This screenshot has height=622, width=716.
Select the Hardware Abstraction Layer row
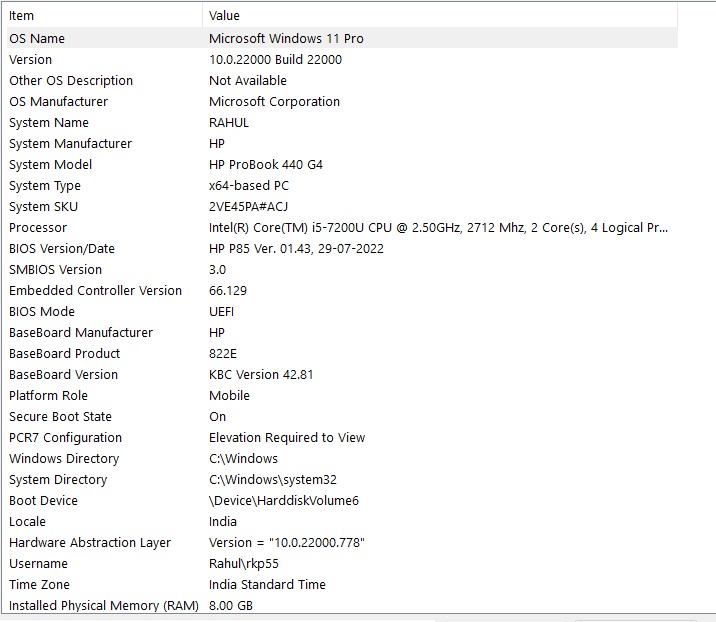point(342,543)
